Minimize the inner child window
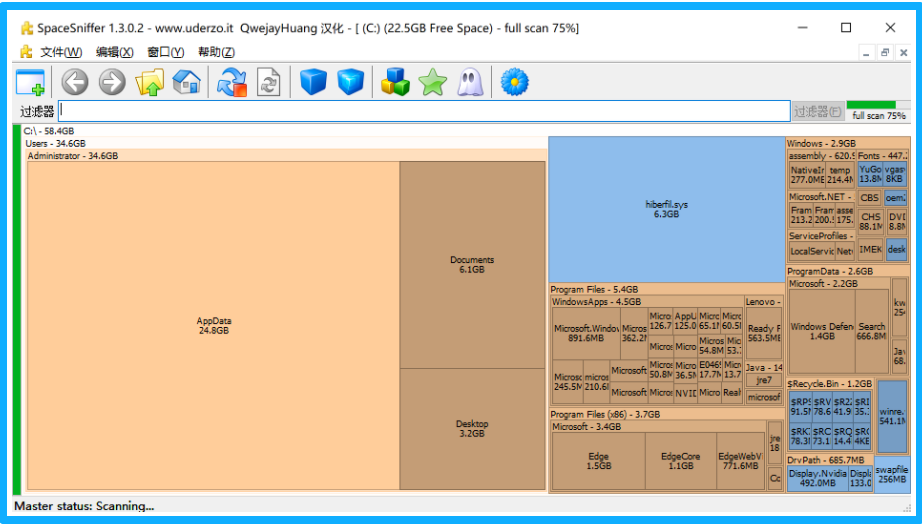The width and height of the screenshot is (922, 524). point(866,53)
